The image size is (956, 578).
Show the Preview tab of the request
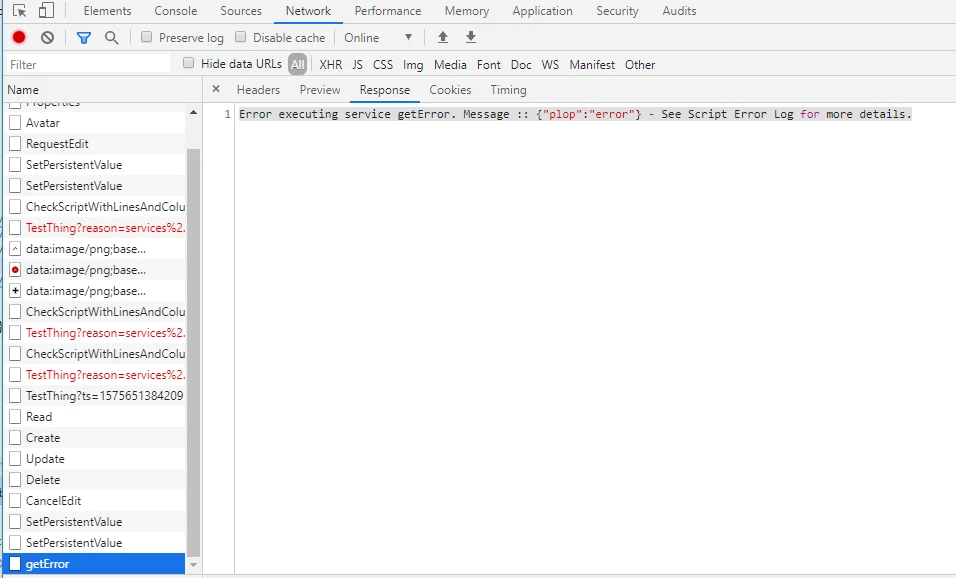320,90
